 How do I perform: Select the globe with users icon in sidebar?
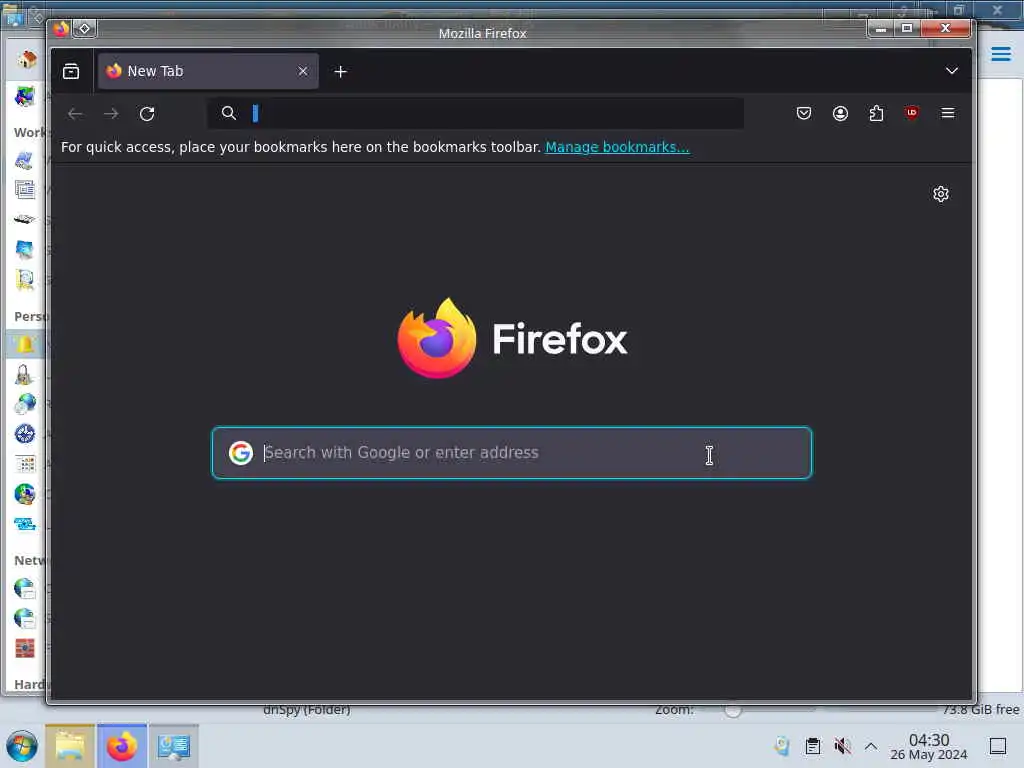click(25, 494)
